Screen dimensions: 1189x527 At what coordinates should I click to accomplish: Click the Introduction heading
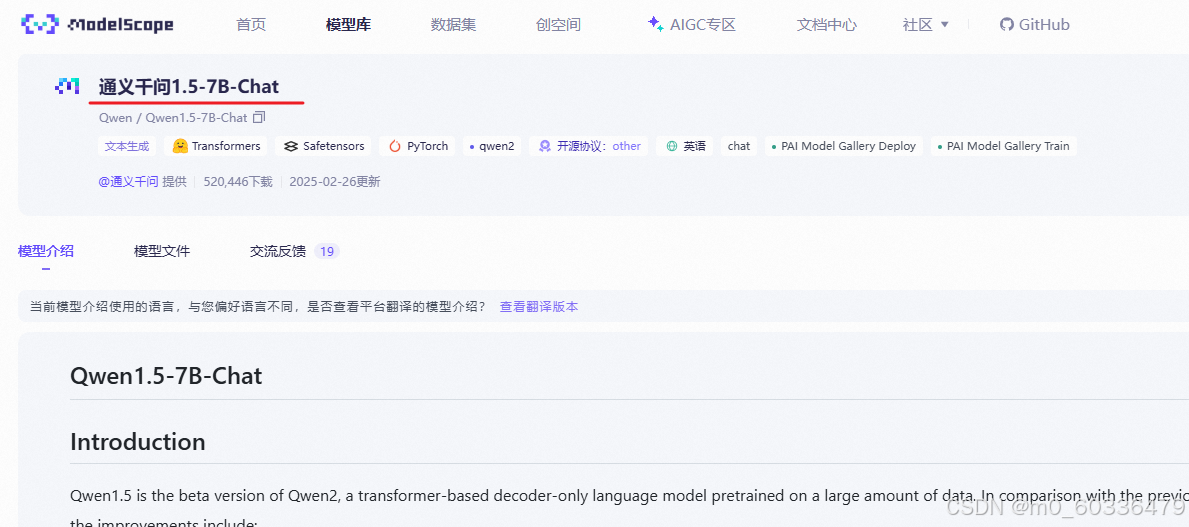(x=137, y=442)
